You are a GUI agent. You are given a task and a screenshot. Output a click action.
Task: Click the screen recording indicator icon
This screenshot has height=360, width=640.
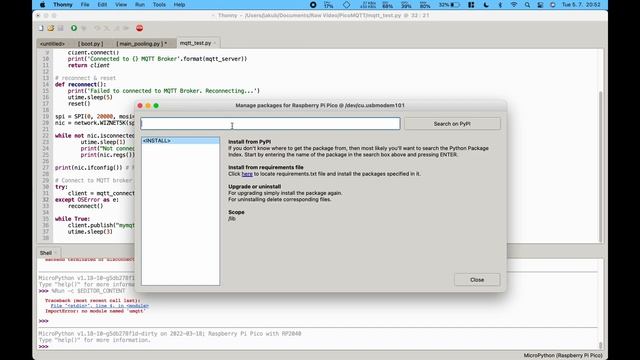(x=313, y=5)
